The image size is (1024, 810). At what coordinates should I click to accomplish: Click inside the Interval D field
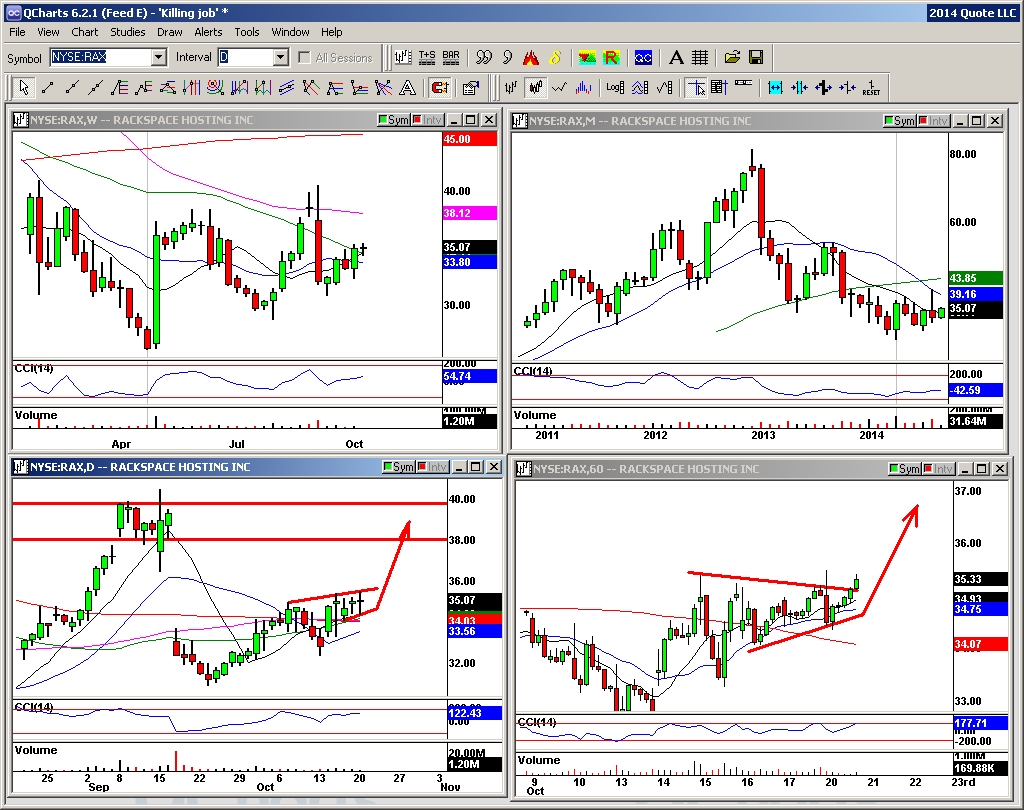pyautogui.click(x=246, y=57)
